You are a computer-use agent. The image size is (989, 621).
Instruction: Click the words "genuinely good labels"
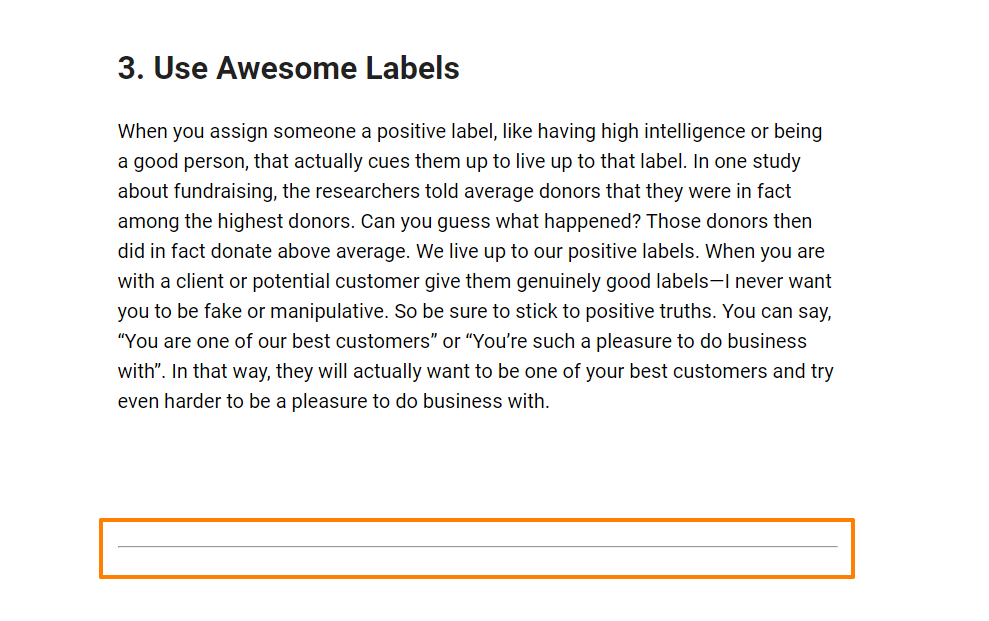pos(612,281)
